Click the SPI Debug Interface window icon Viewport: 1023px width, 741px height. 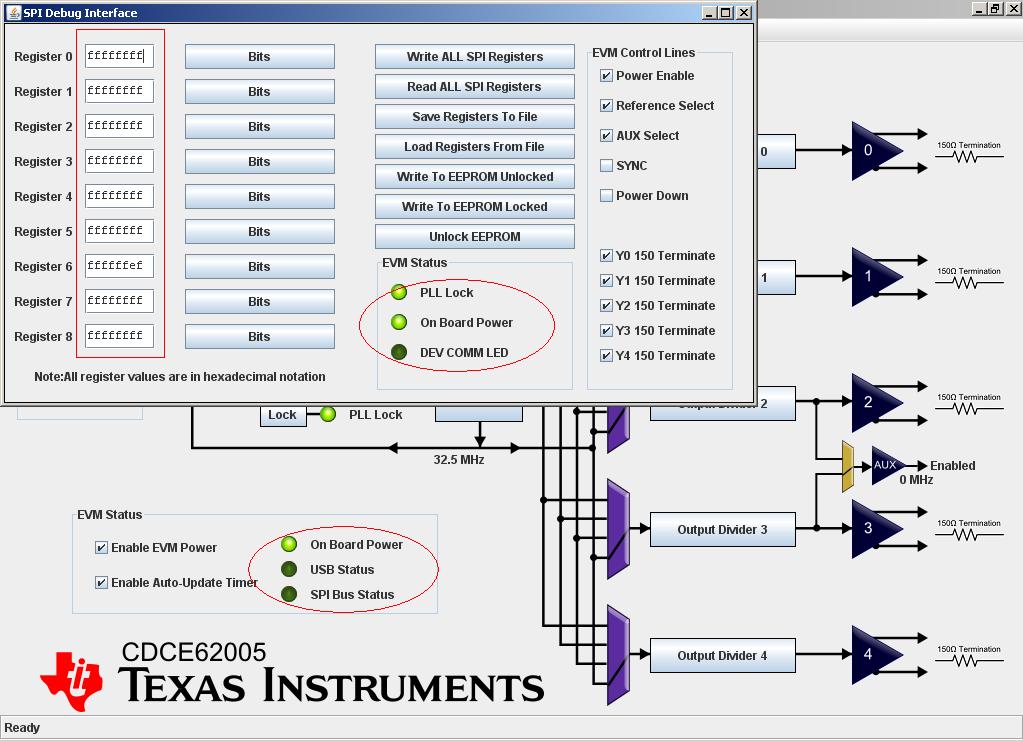[x=14, y=12]
